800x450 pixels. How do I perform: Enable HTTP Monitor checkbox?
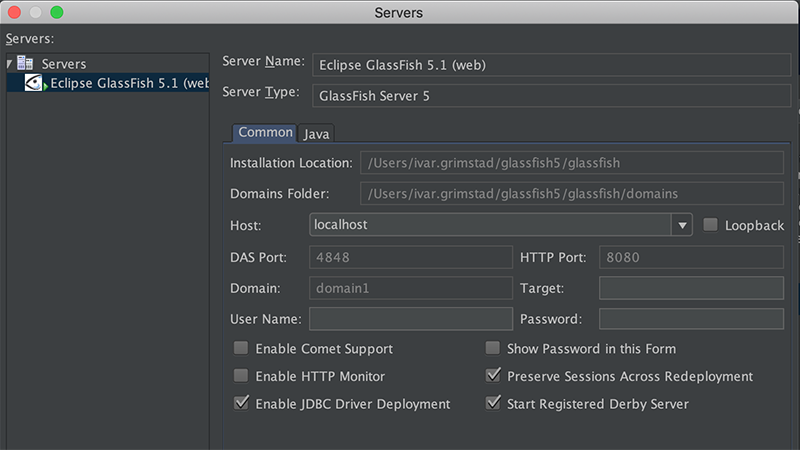pos(241,376)
